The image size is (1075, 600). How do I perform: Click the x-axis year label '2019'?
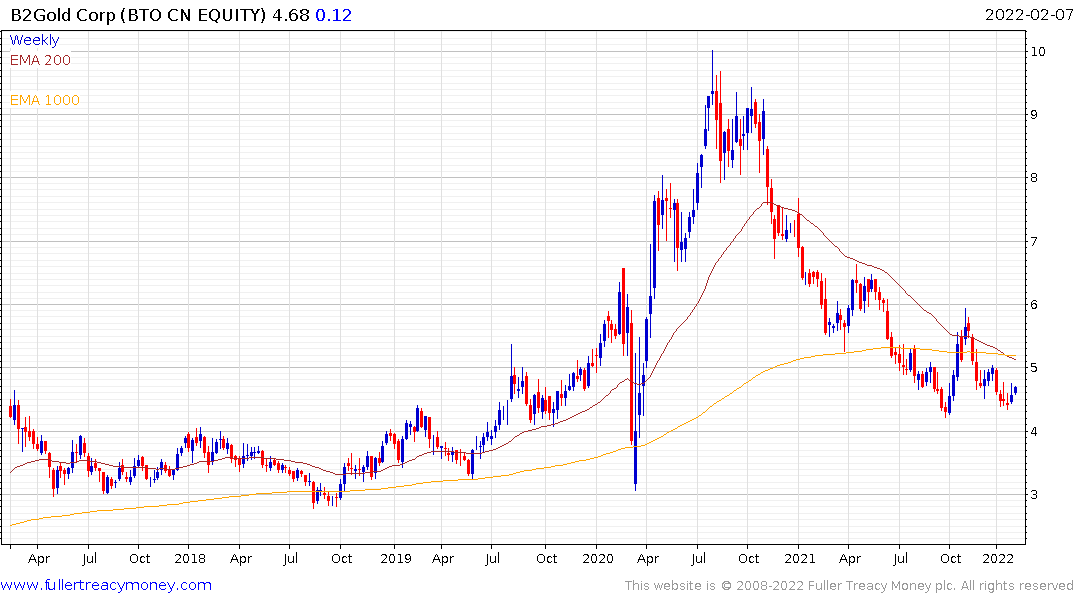tap(396, 558)
